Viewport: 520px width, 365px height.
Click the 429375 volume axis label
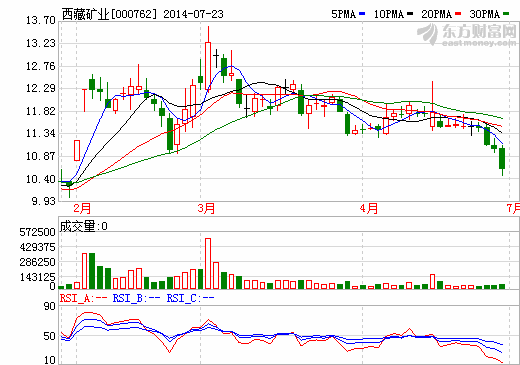tap(37, 247)
